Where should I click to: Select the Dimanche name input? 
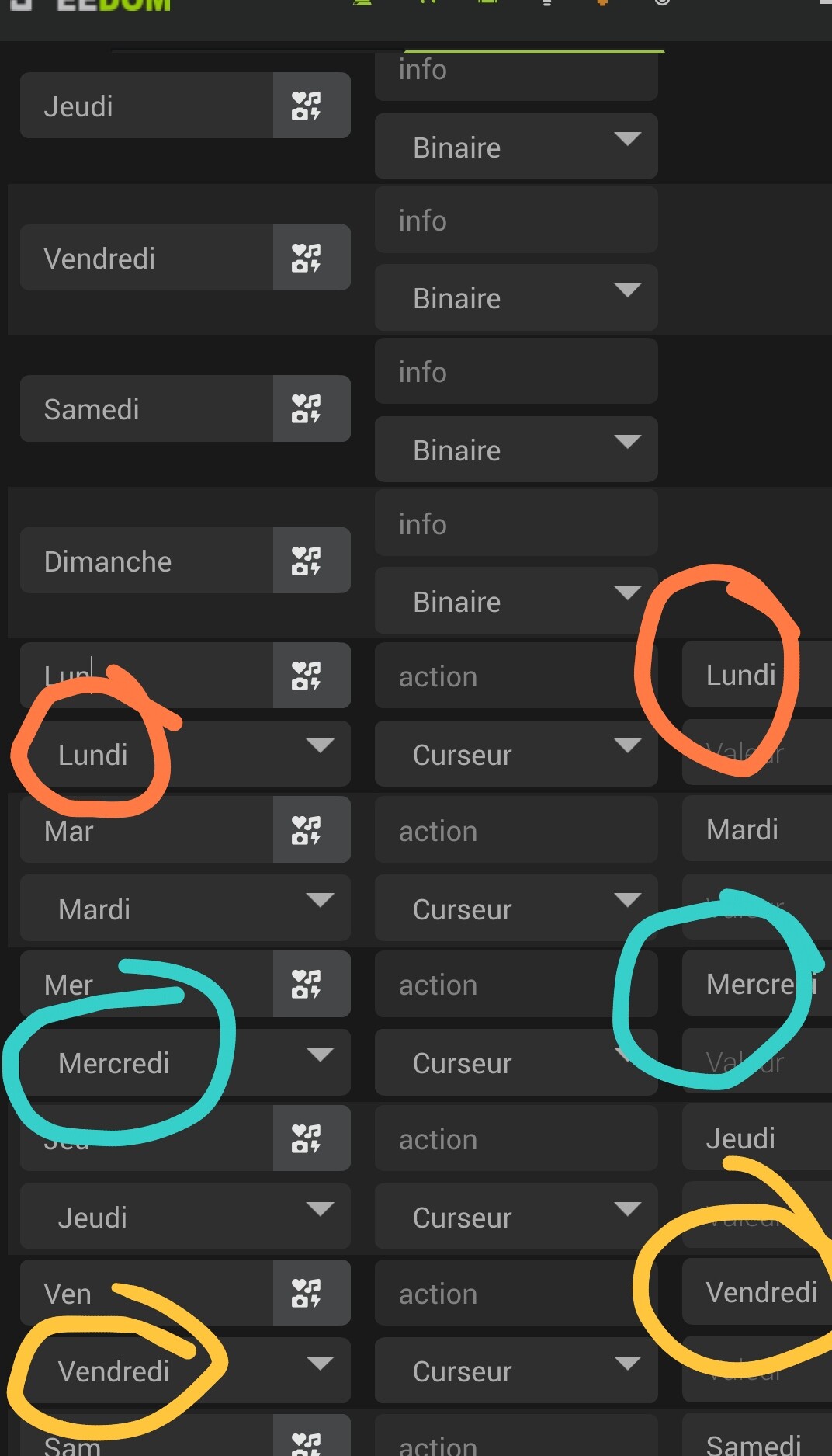click(x=147, y=561)
